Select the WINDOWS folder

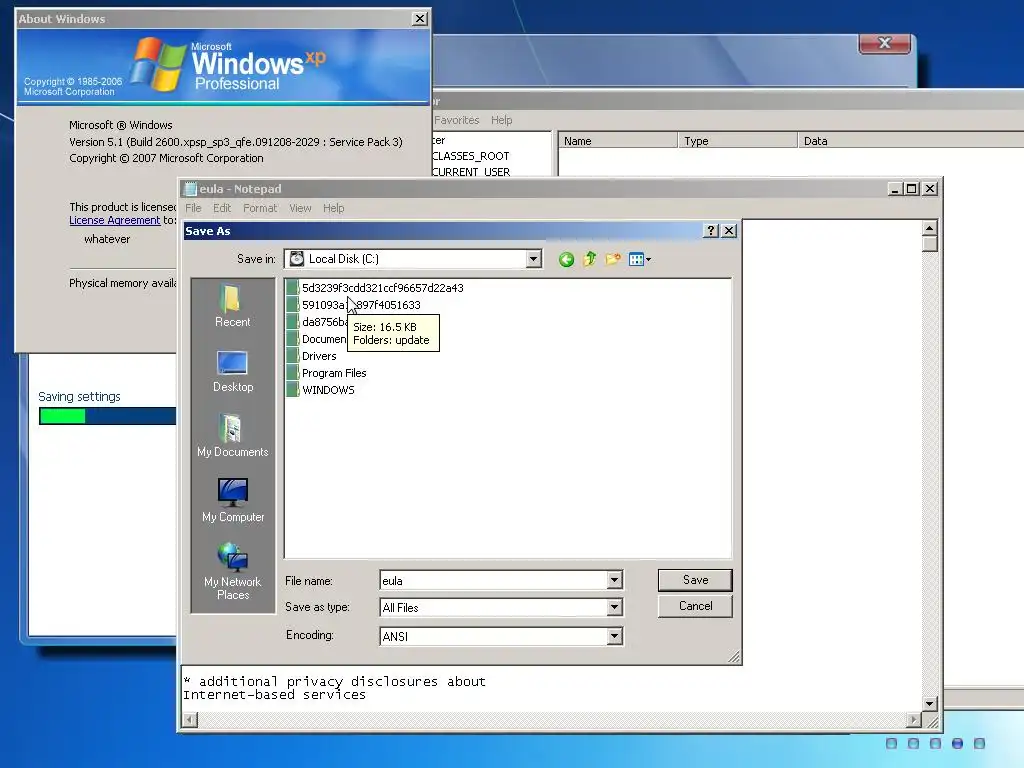tap(321, 390)
